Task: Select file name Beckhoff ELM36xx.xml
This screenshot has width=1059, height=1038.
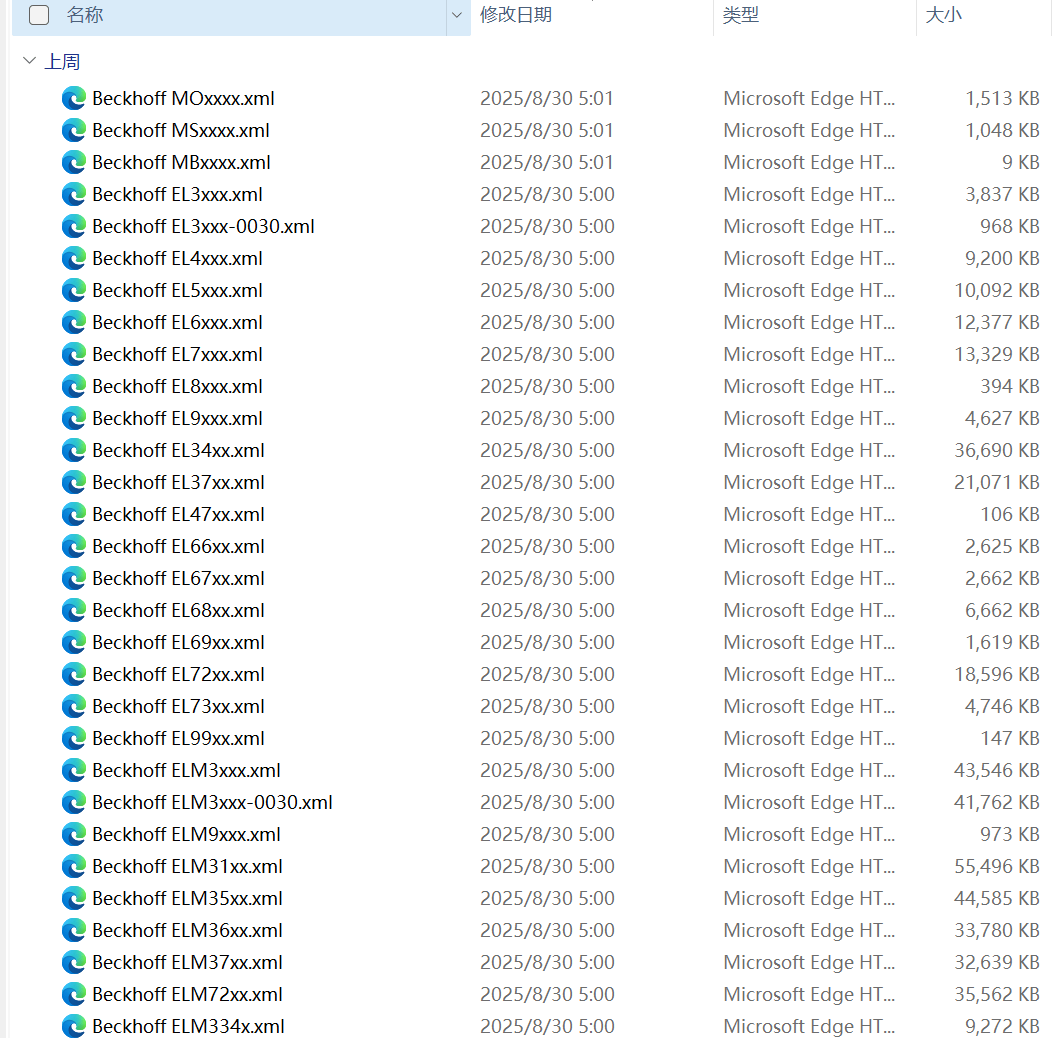Action: [x=188, y=931]
